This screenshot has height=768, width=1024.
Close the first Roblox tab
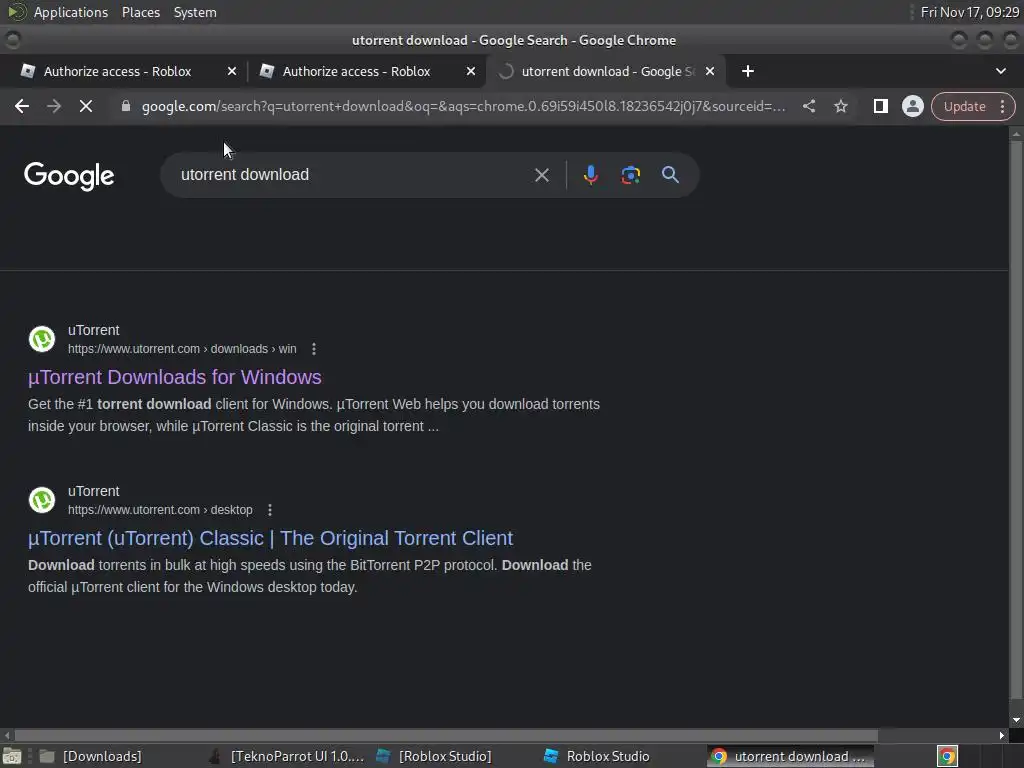232,71
